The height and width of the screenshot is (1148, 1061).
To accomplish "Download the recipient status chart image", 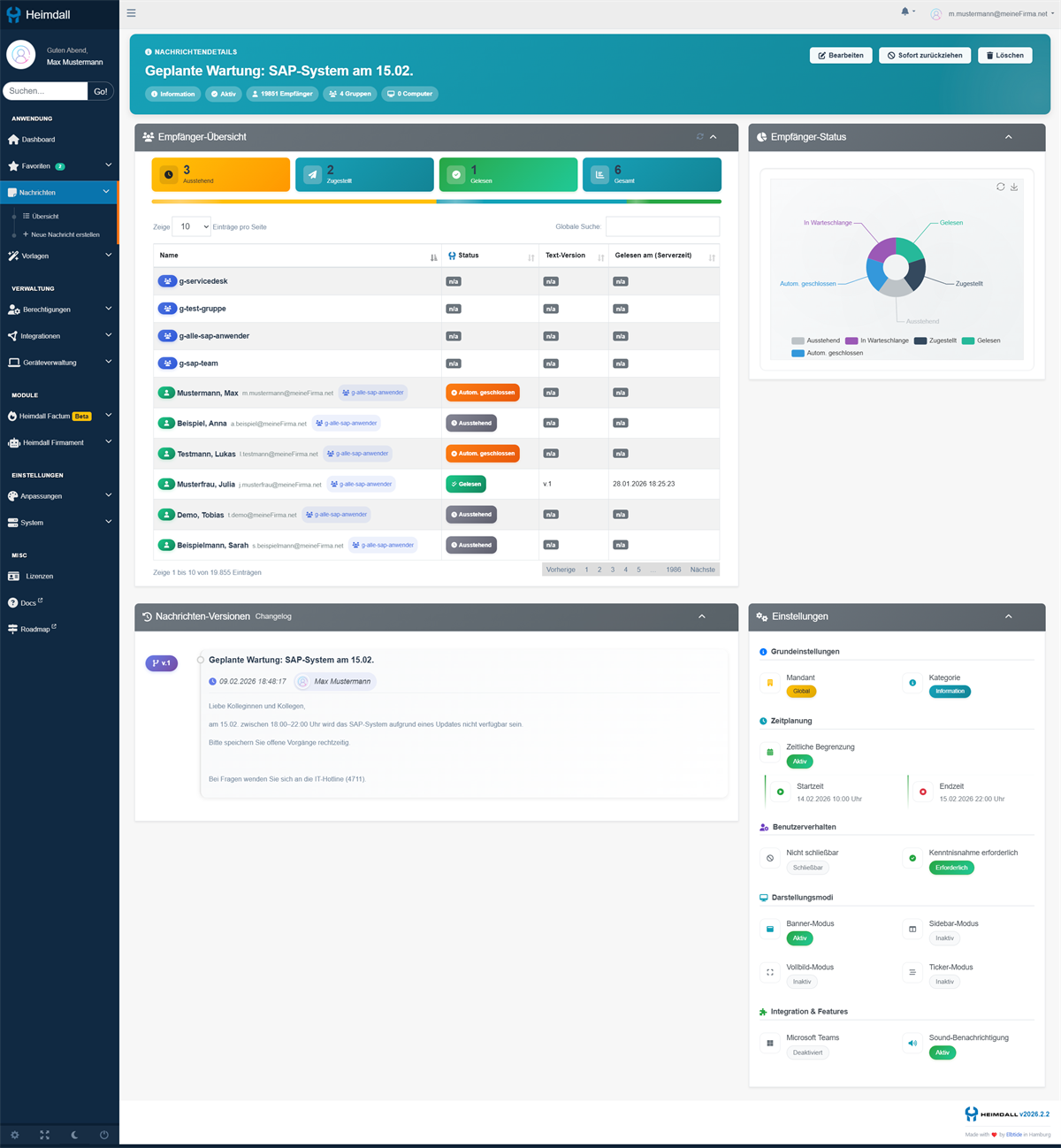I will tap(1014, 187).
